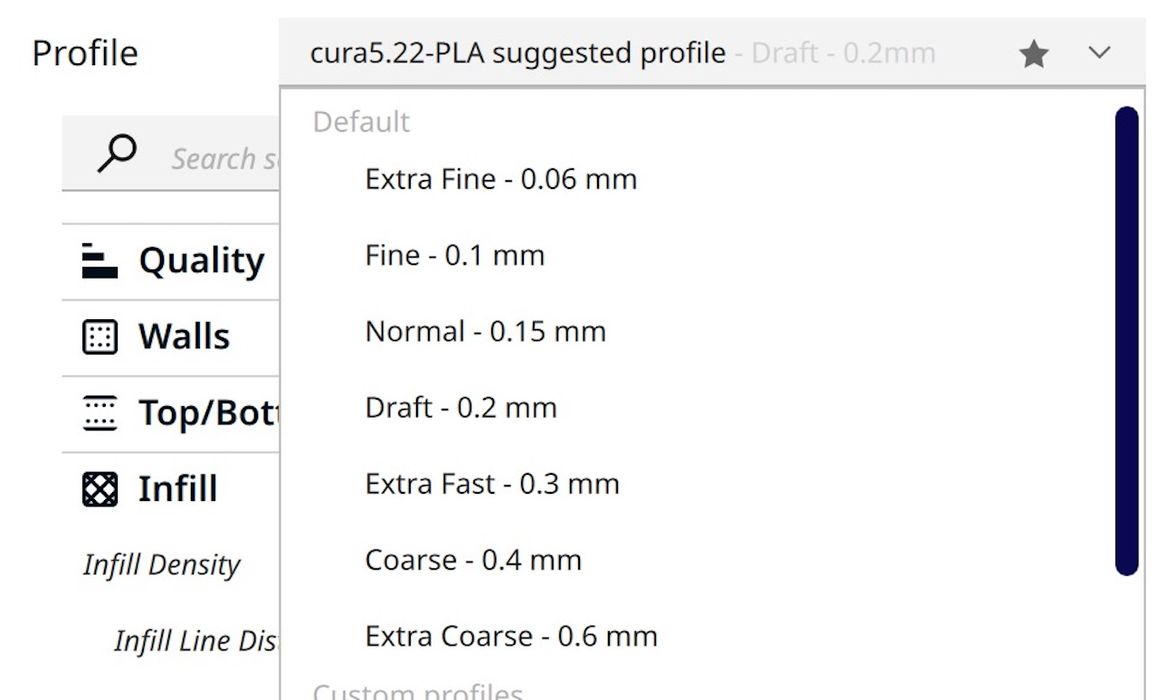Pick Normal - 0.15 mm profile

point(485,332)
